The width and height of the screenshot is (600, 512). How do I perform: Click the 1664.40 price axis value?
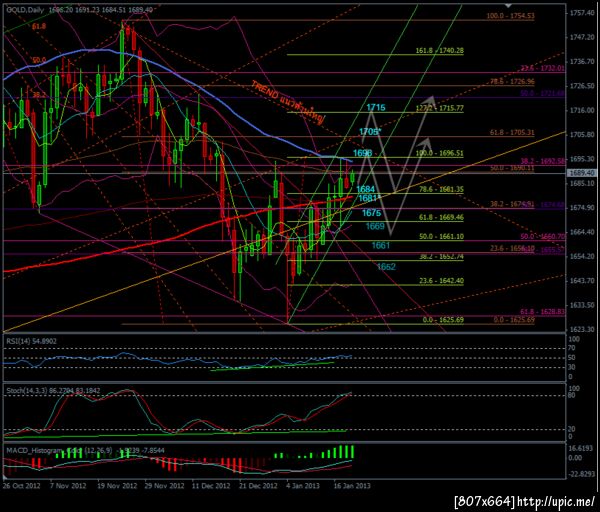(x=582, y=232)
